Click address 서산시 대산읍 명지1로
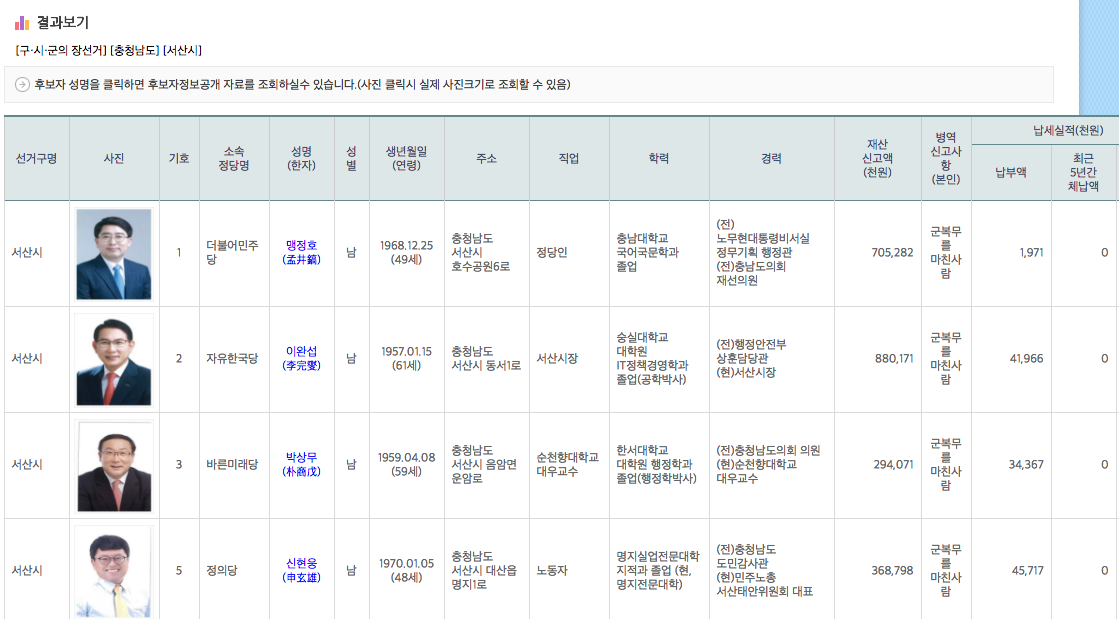This screenshot has width=1119, height=619. click(x=484, y=570)
